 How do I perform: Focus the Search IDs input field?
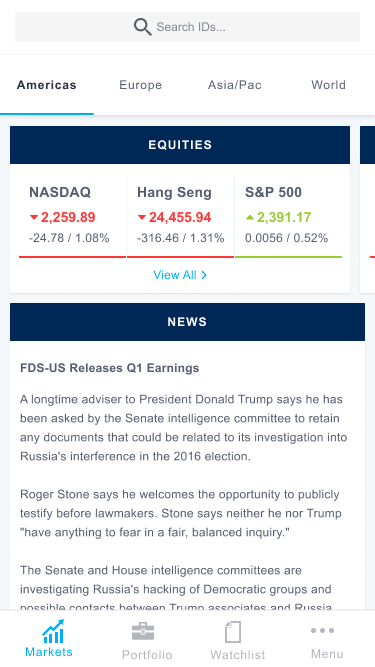pos(188,27)
